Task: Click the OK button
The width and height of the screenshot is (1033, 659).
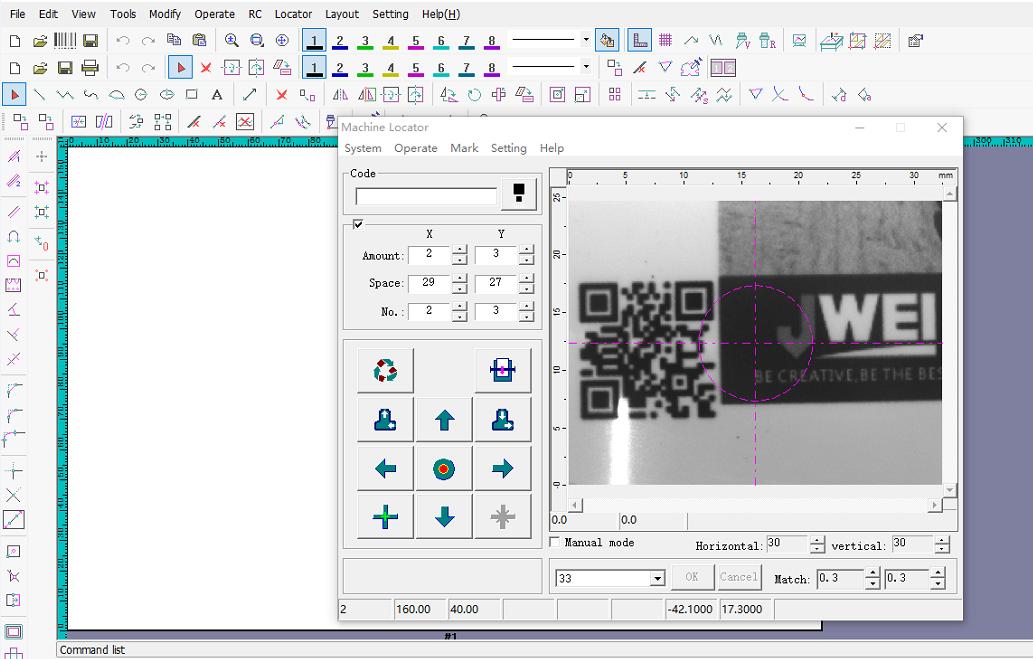Action: (692, 577)
